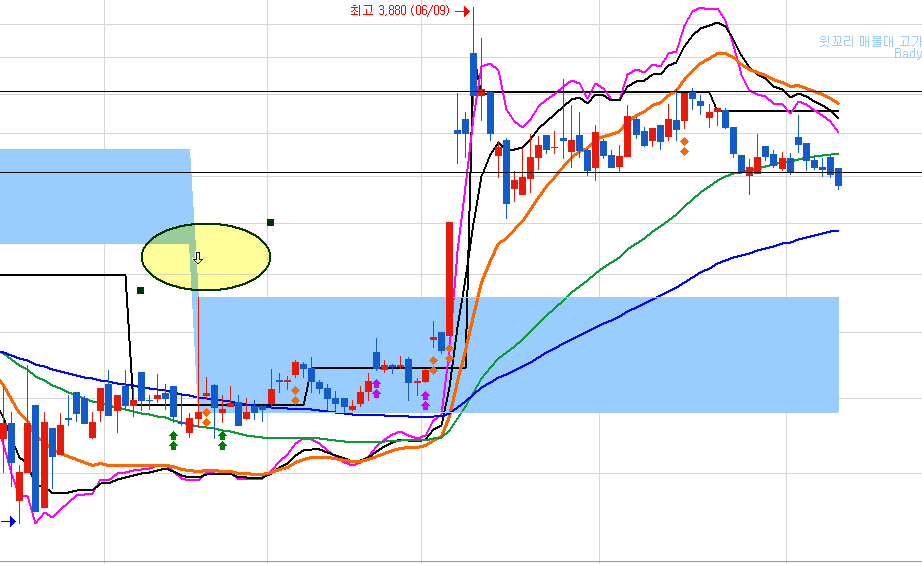Select the orange diamonds below the upper-right candles
This screenshot has width=922, height=564.
point(684,146)
